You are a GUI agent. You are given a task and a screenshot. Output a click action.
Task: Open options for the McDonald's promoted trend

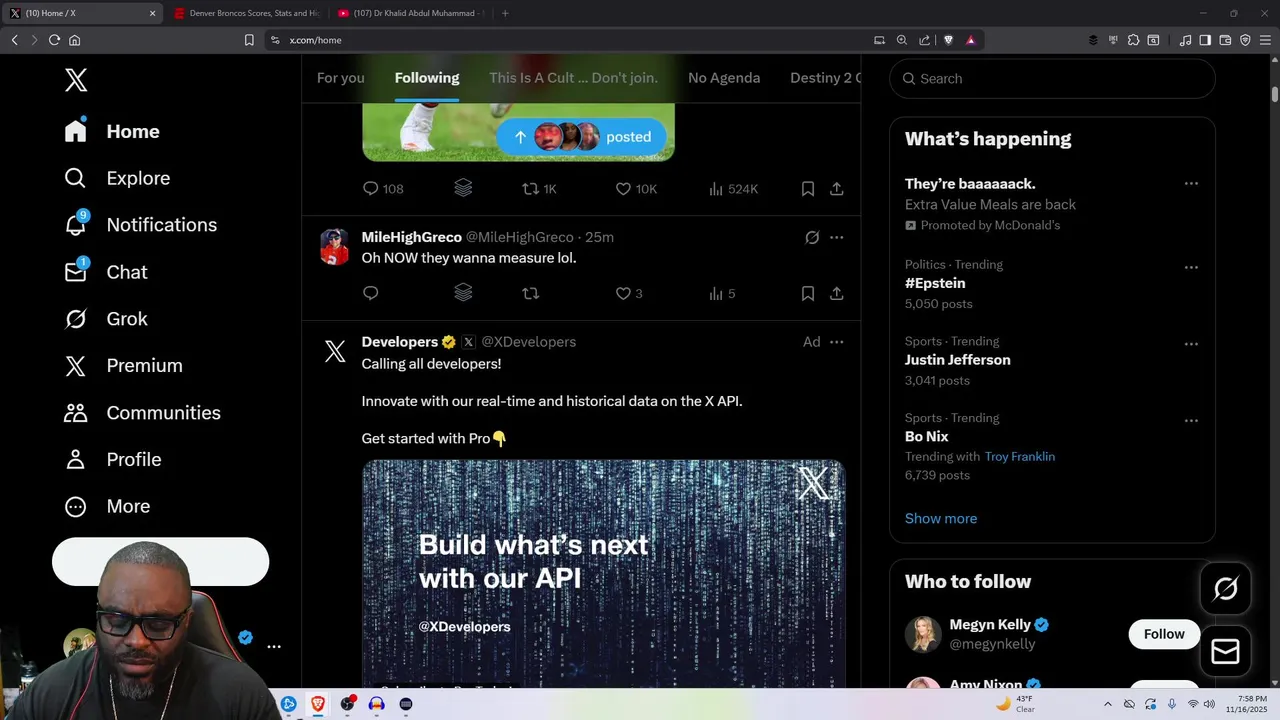coord(1191,184)
